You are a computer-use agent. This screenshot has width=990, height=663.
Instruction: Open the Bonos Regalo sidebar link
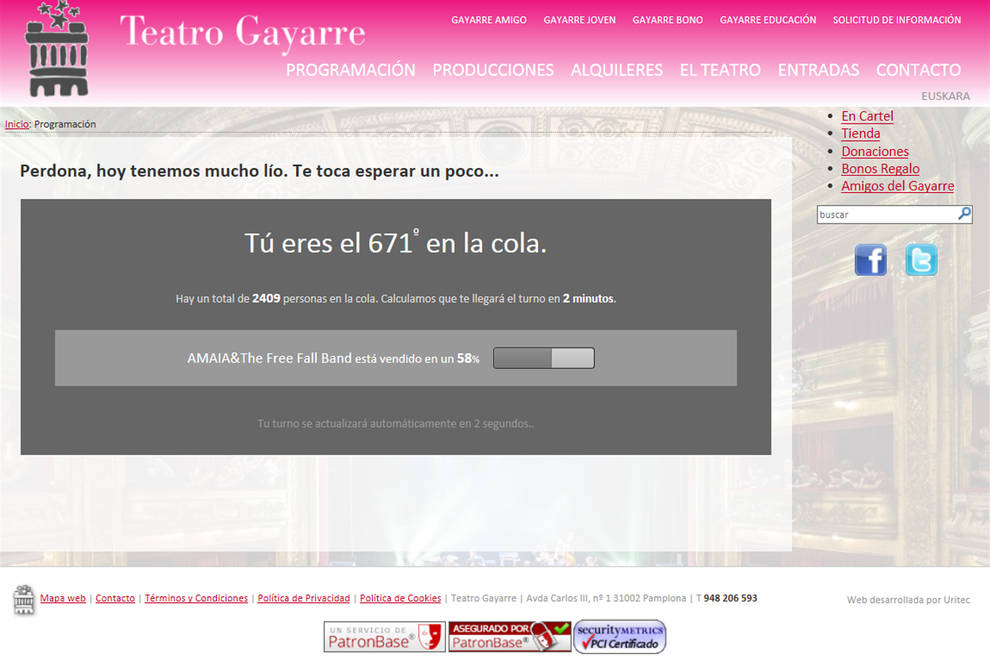(880, 169)
